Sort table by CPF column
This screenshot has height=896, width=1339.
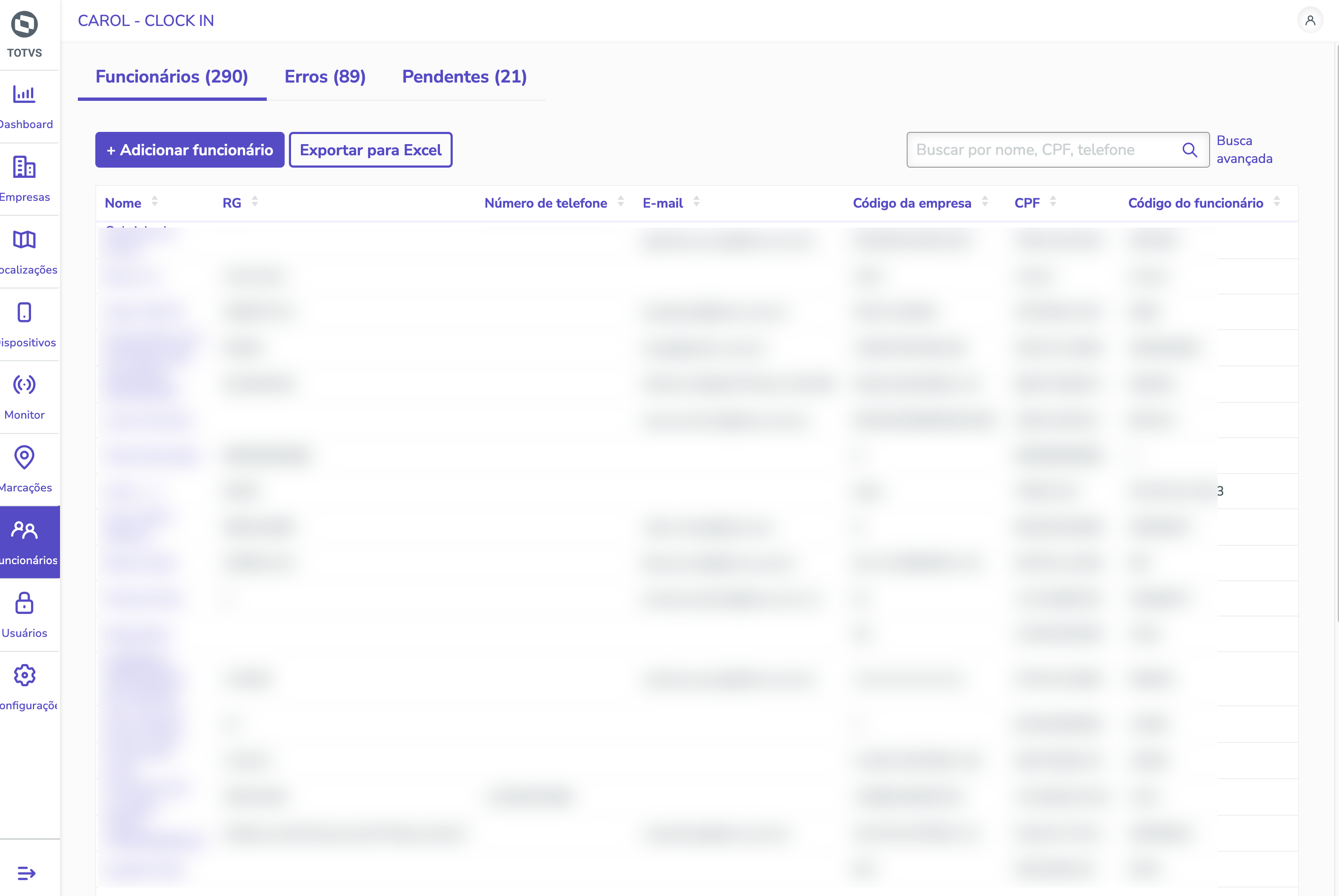pyautogui.click(x=1053, y=202)
